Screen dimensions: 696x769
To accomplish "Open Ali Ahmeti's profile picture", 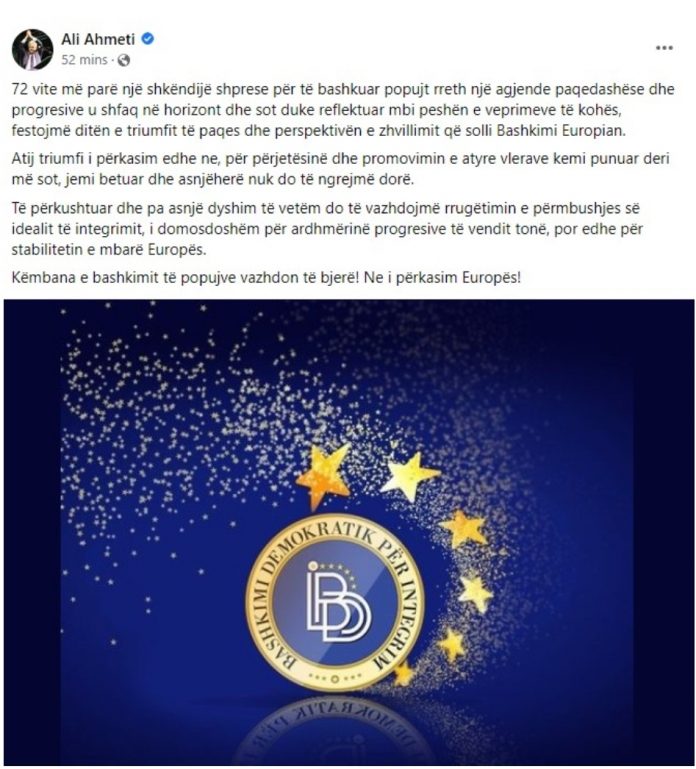I will coord(32,49).
